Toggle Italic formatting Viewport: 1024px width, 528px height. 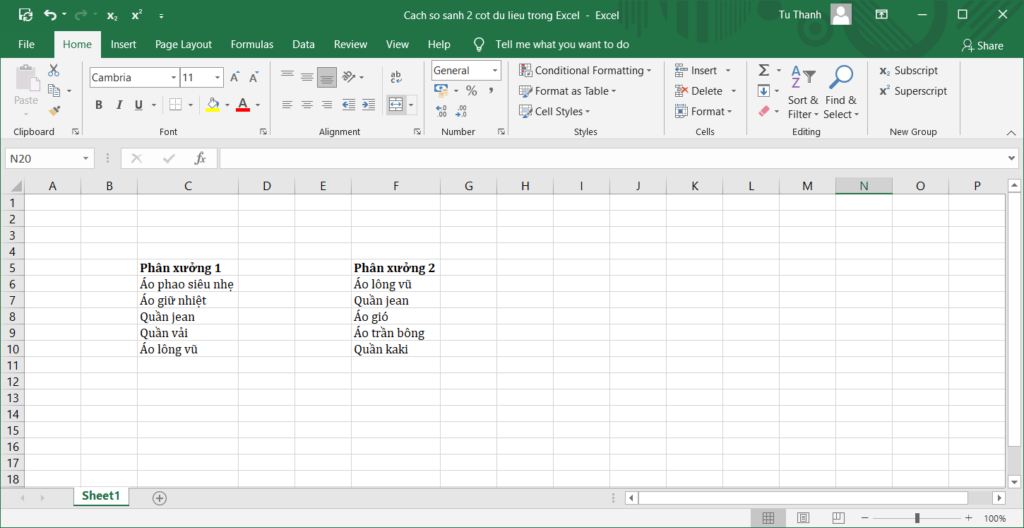[x=119, y=105]
